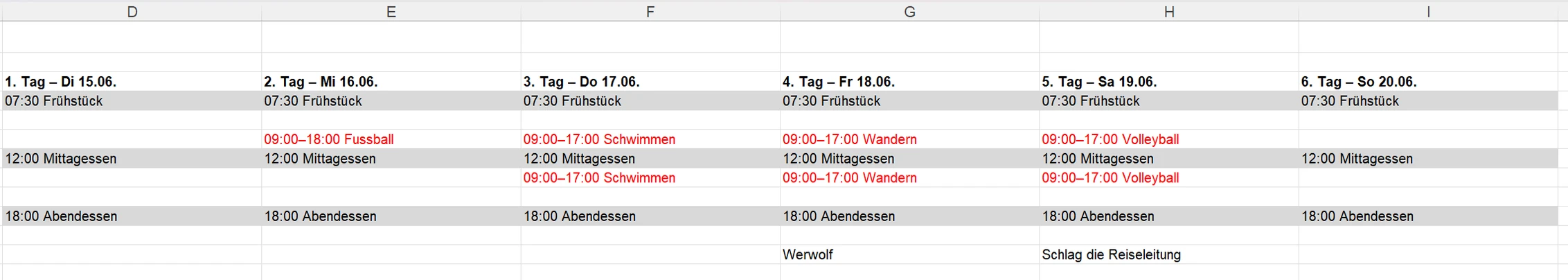Click the upper '09:00–17:00 Schwimmen' cell
The image size is (1568, 280).
click(650, 139)
